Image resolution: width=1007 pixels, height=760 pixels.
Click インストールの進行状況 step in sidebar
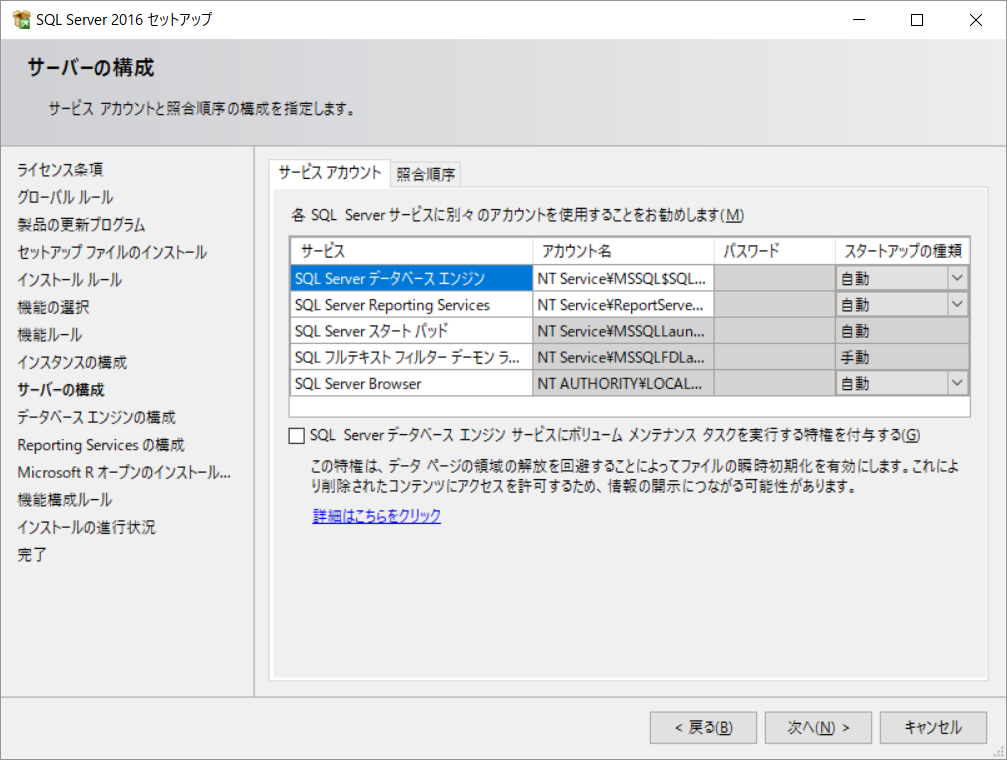pos(86,527)
